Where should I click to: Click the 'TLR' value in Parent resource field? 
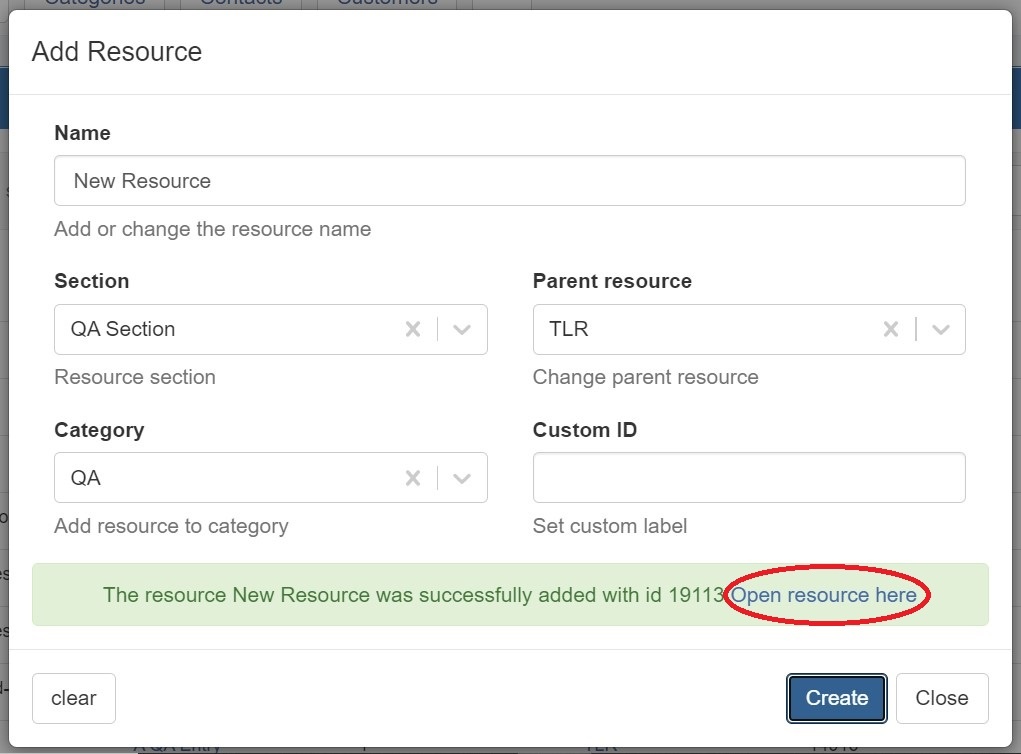[x=568, y=329]
